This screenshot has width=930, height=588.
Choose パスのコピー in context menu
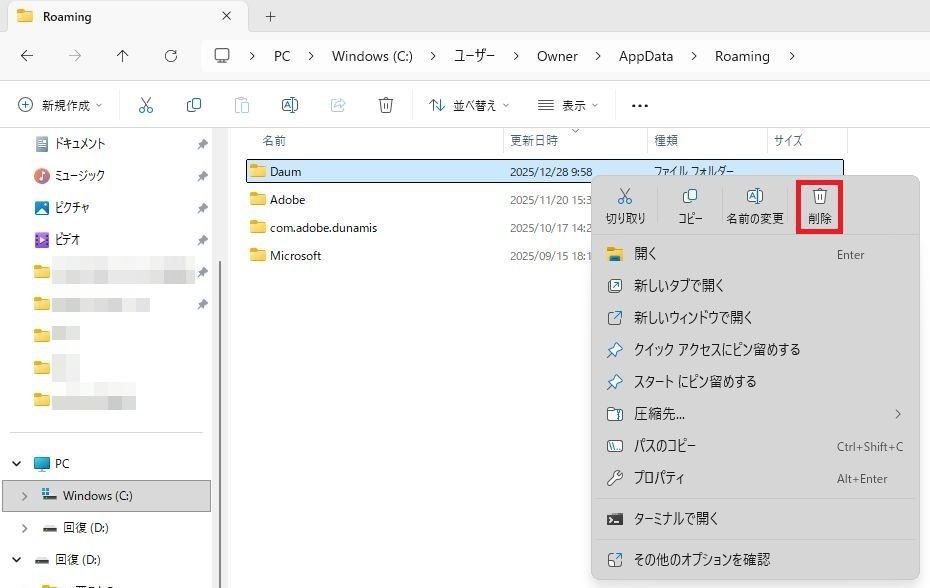pyautogui.click(x=665, y=446)
